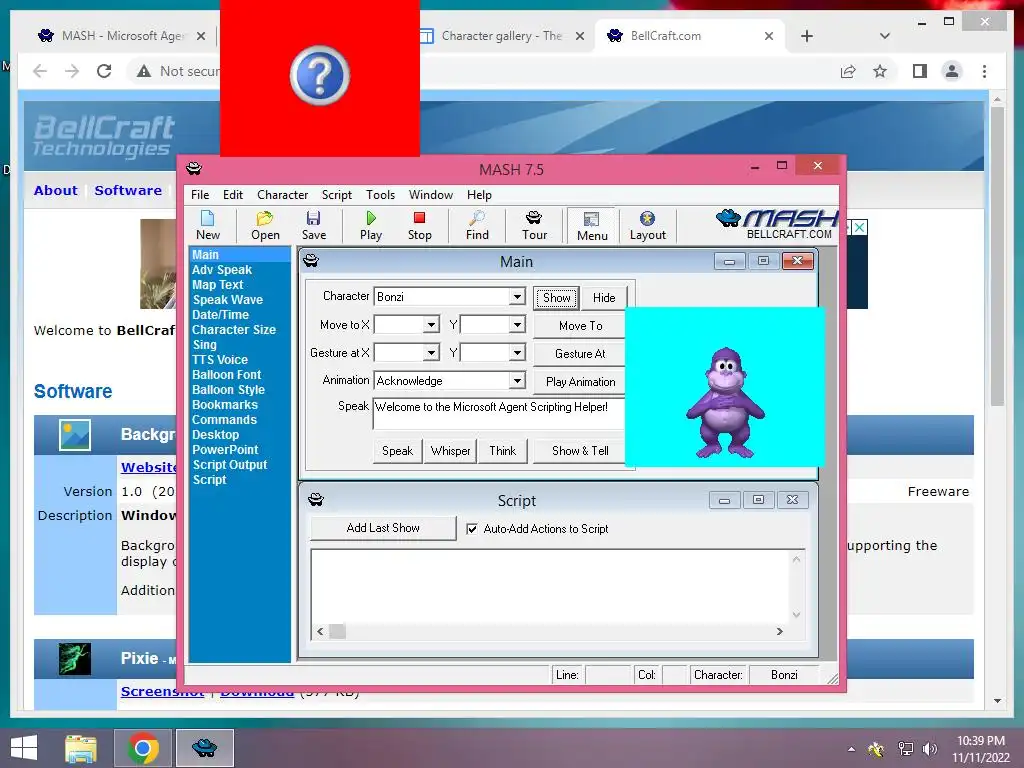Click the Whisper button
Image resolution: width=1024 pixels, height=768 pixels.
451,451
